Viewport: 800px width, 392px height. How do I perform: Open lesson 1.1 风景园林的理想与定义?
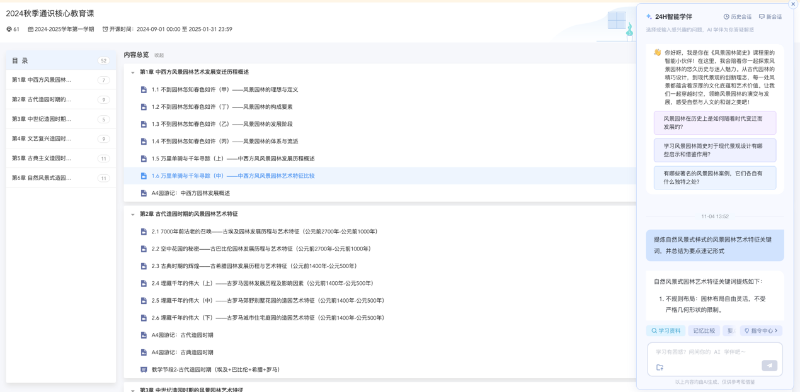(225, 90)
